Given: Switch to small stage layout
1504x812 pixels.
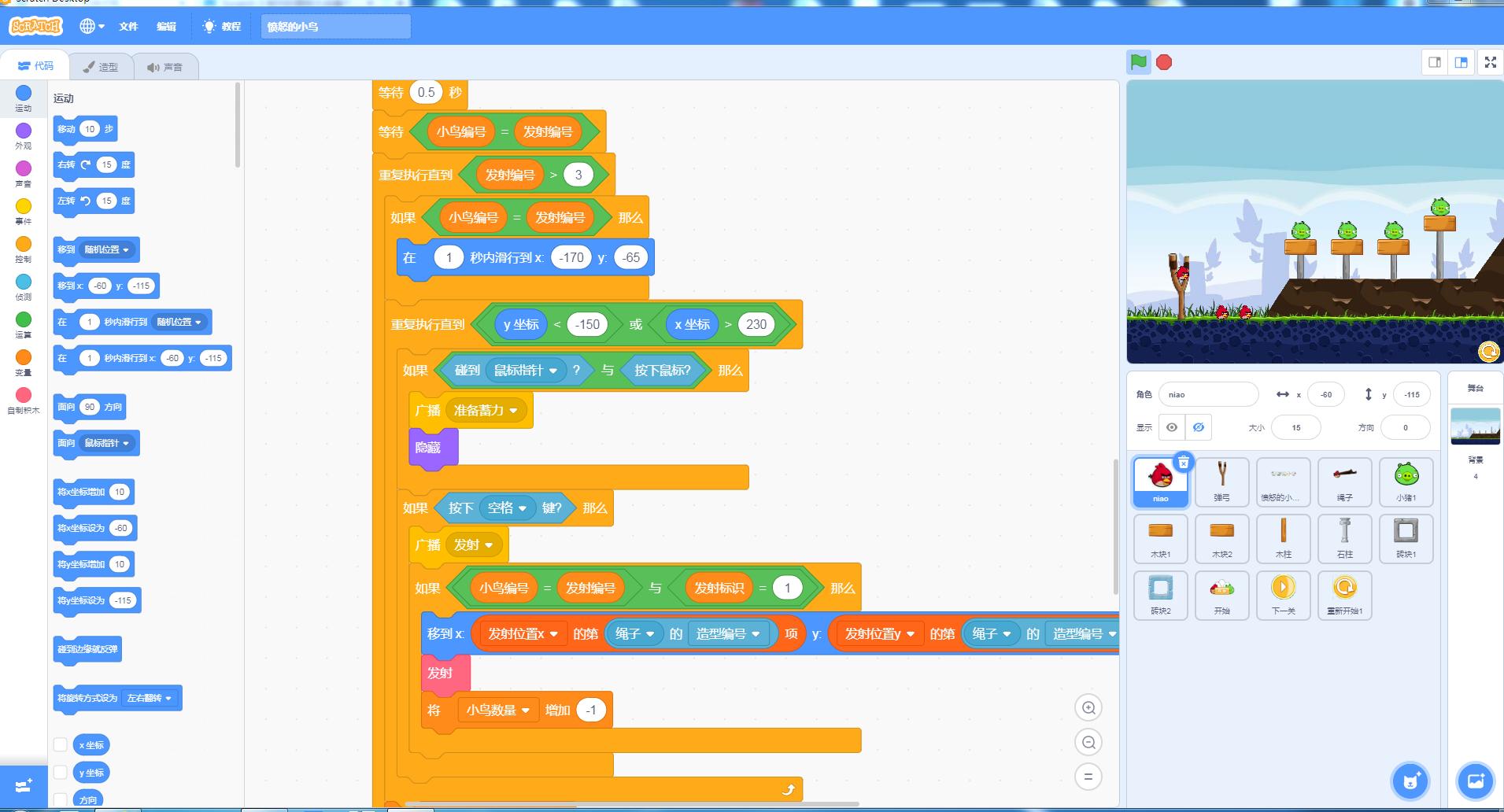Looking at the screenshot, I should (1435, 62).
